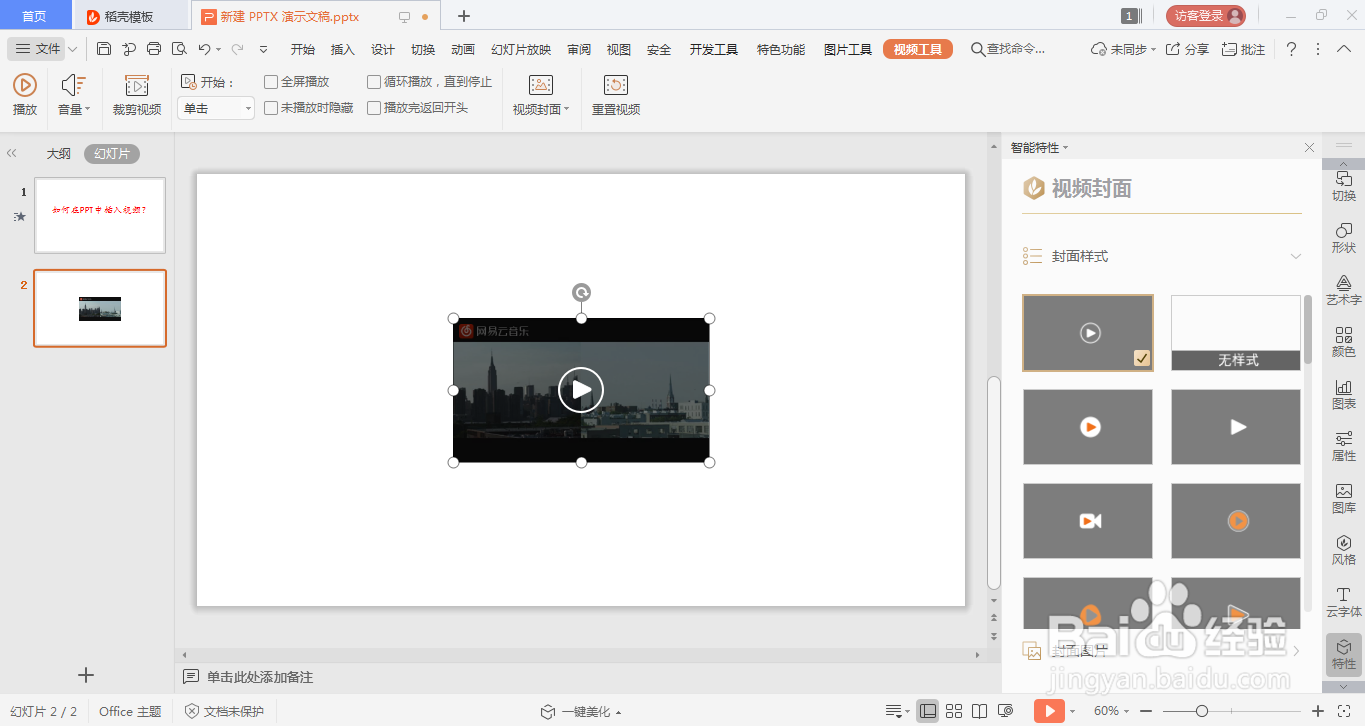Select slide 1 thumbnail
The image size is (1365, 726).
point(100,215)
